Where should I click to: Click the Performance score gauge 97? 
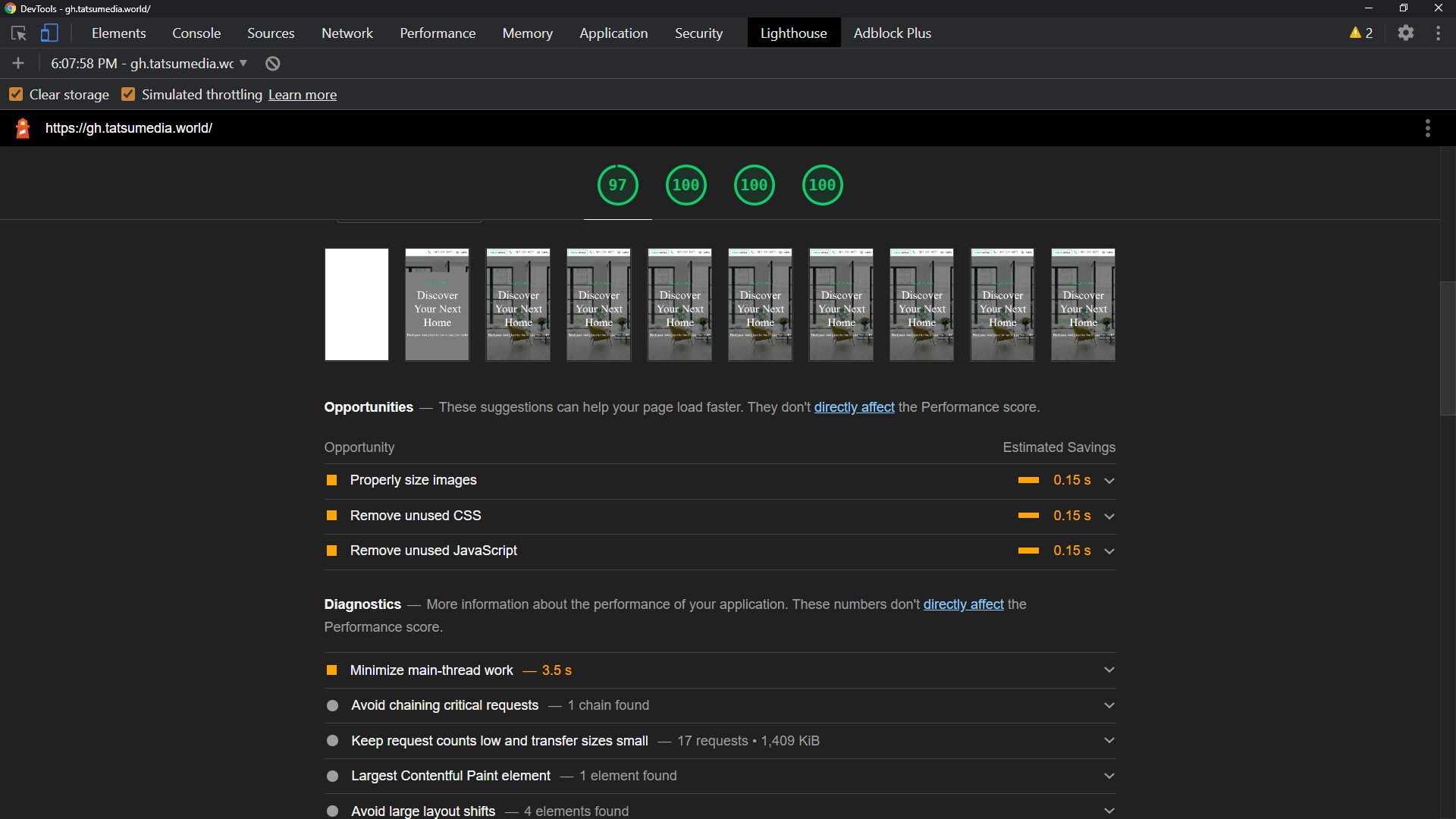tap(617, 185)
